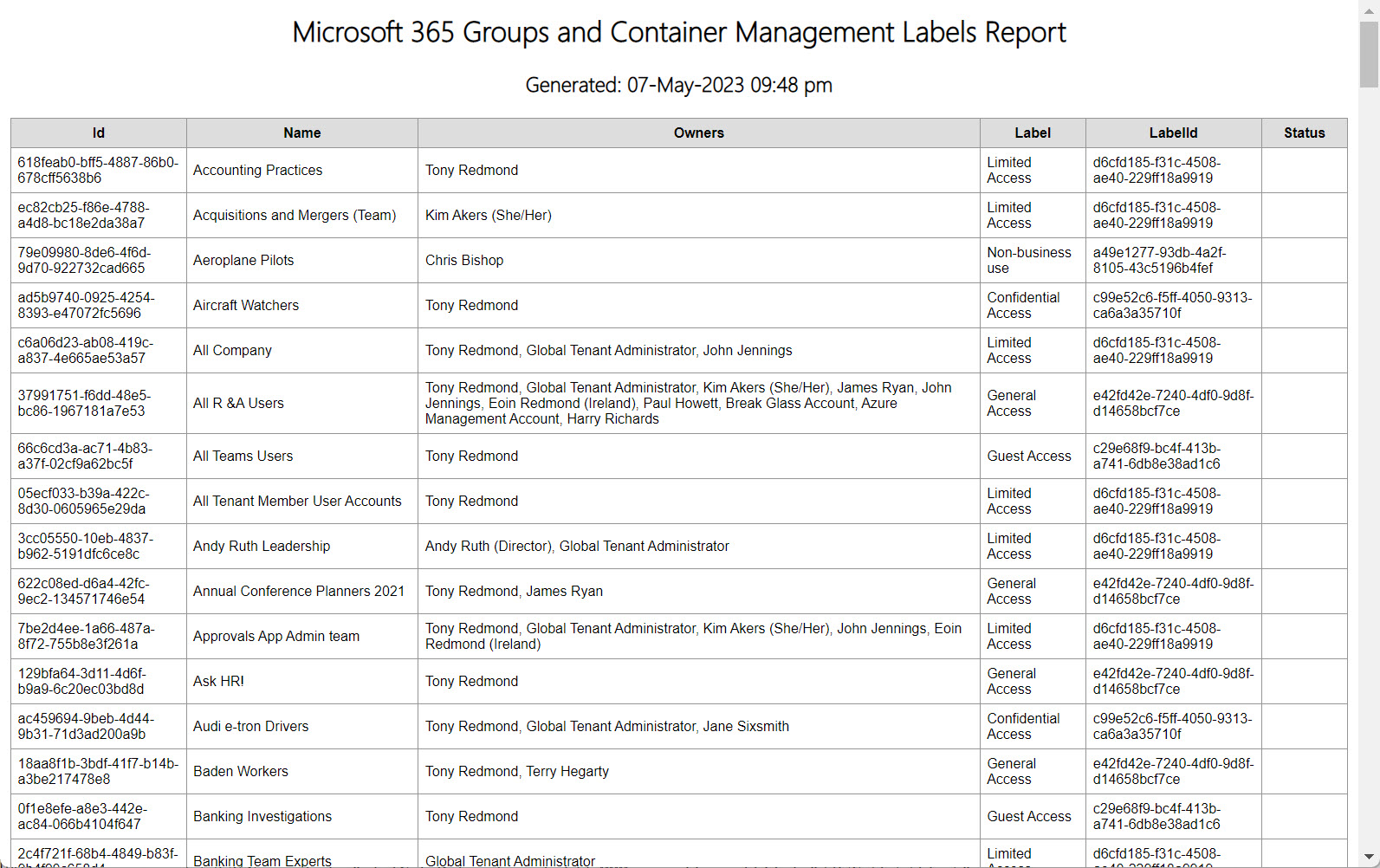Viewport: 1380px width, 868px height.
Task: Click the scrollbar down arrow
Action: coord(1369,858)
